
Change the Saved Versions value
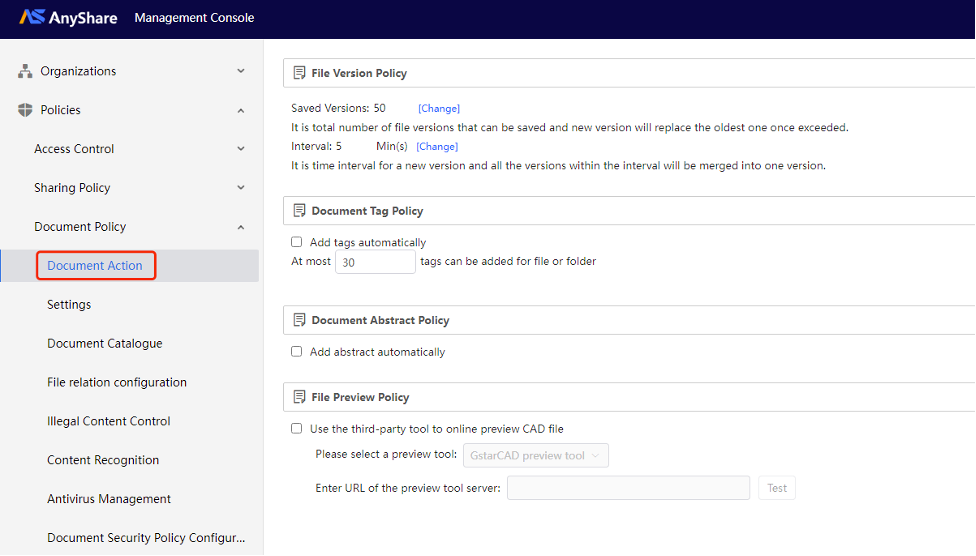click(x=439, y=108)
